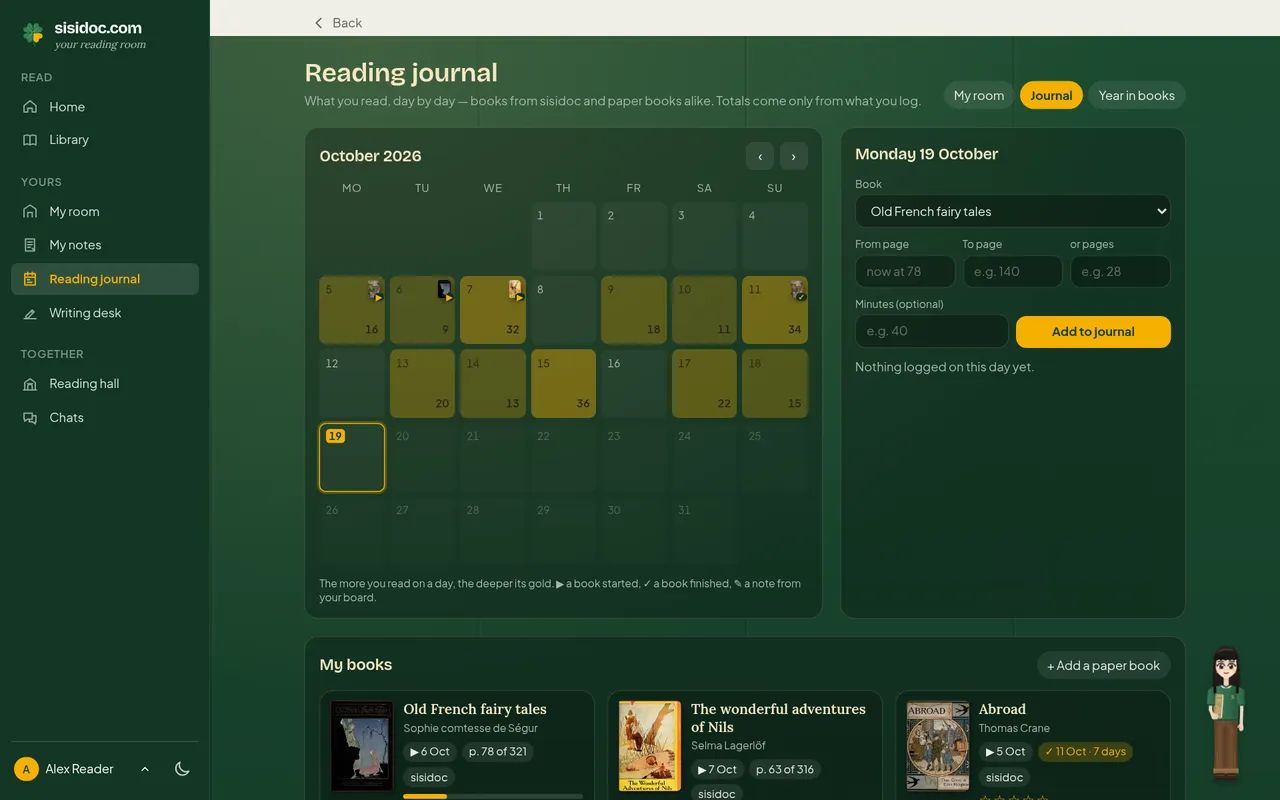
Task: Click the My room sidebar icon
Action: 30,212
